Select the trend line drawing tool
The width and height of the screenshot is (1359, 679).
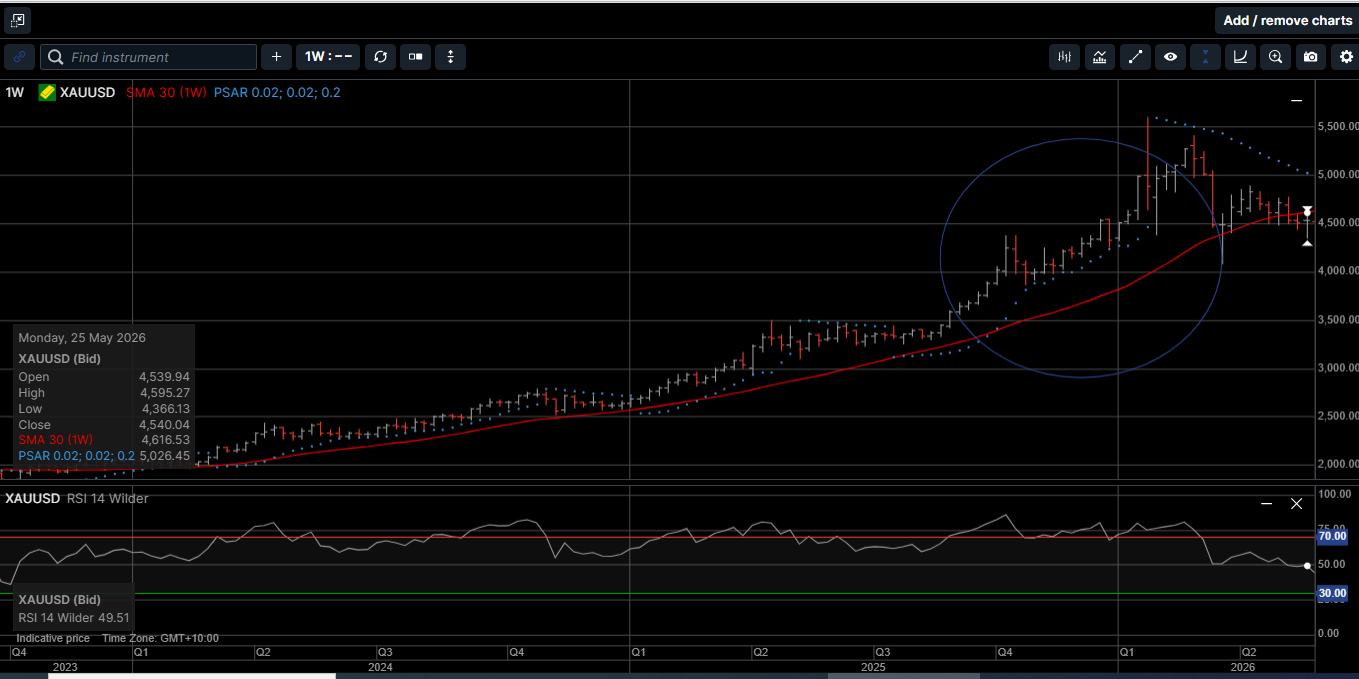(1135, 57)
